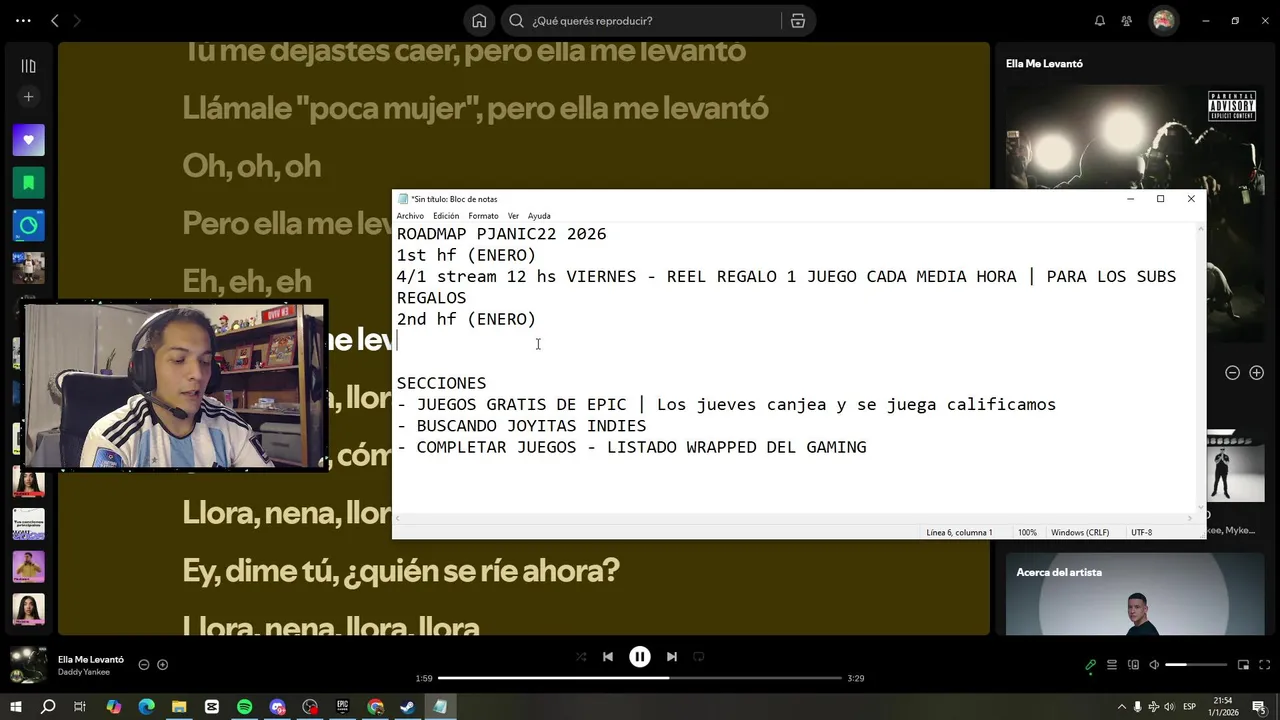Open Epic Games Launcher from taskbar
Image resolution: width=1280 pixels, height=720 pixels.
pyautogui.click(x=342, y=707)
